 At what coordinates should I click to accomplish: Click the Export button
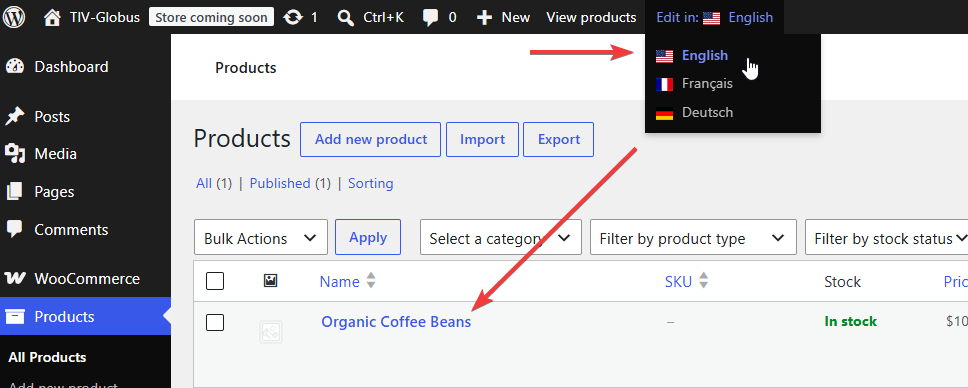point(559,140)
